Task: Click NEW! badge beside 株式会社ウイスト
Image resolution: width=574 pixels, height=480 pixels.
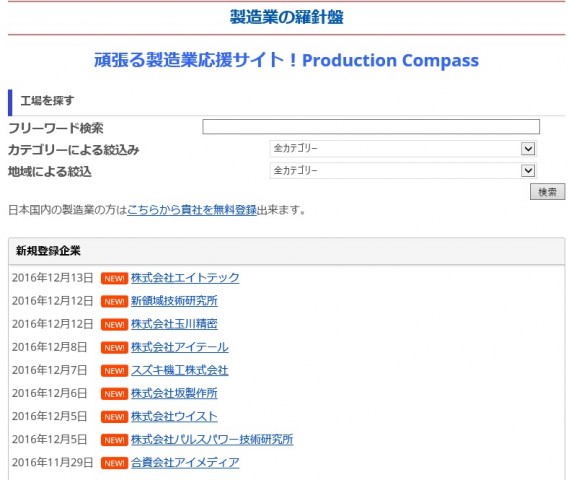Action: [x=114, y=417]
